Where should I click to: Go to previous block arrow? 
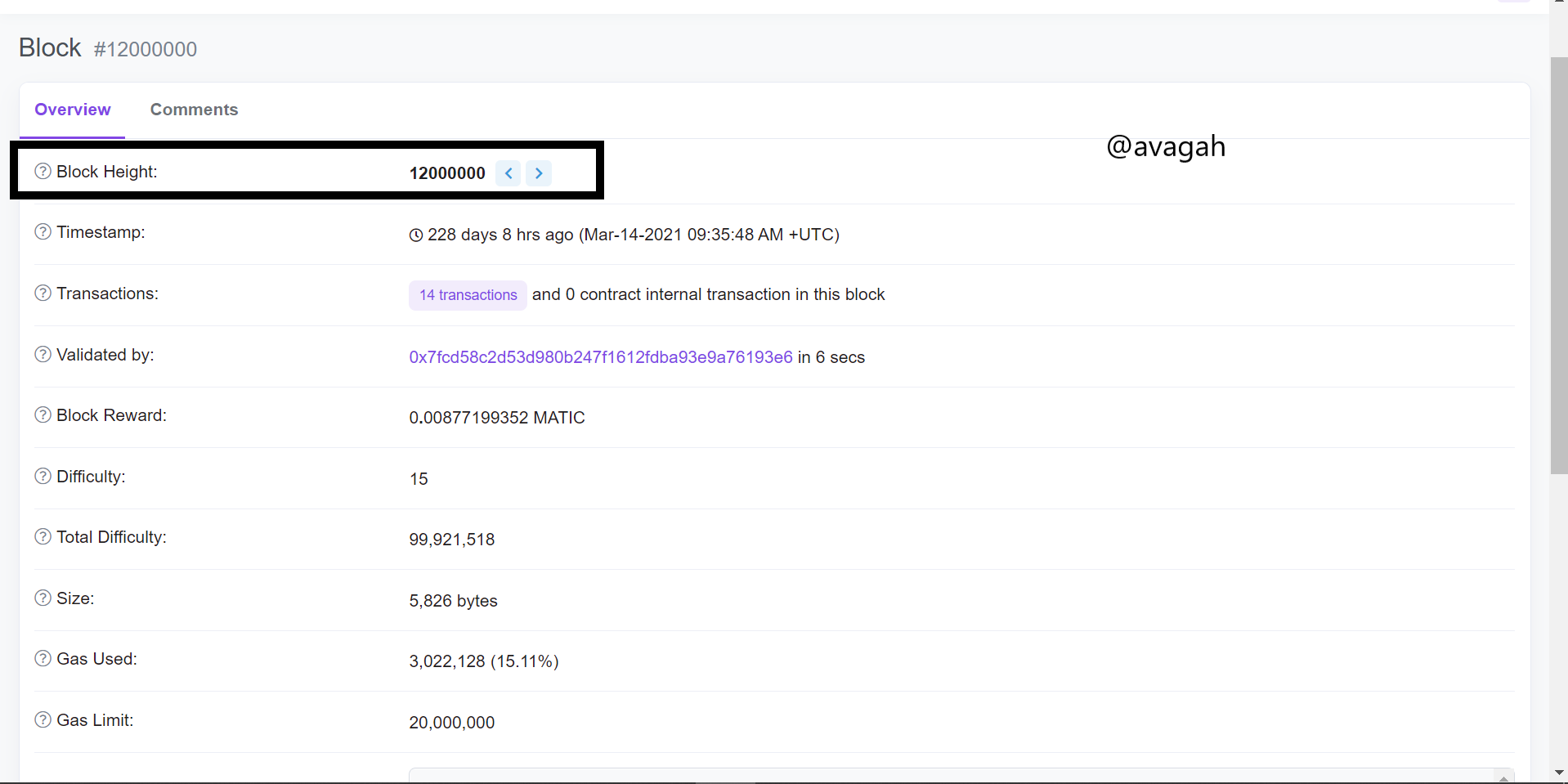coord(508,172)
